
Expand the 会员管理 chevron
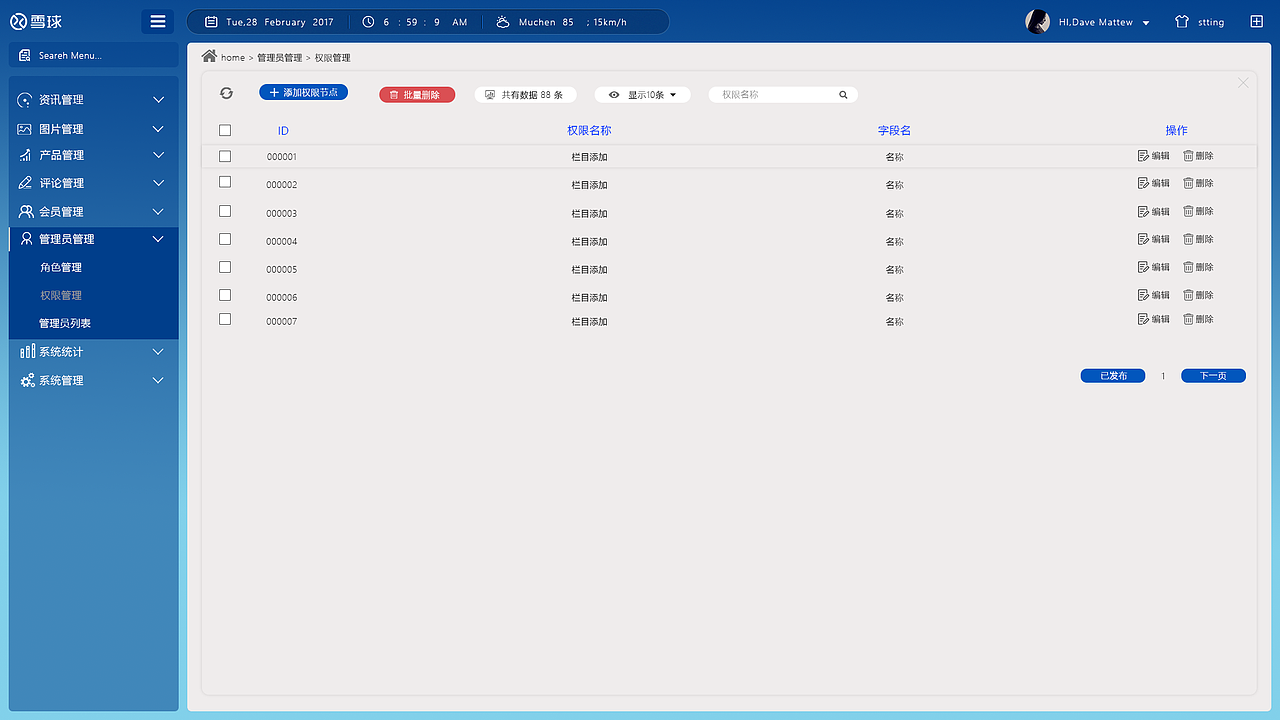(158, 212)
